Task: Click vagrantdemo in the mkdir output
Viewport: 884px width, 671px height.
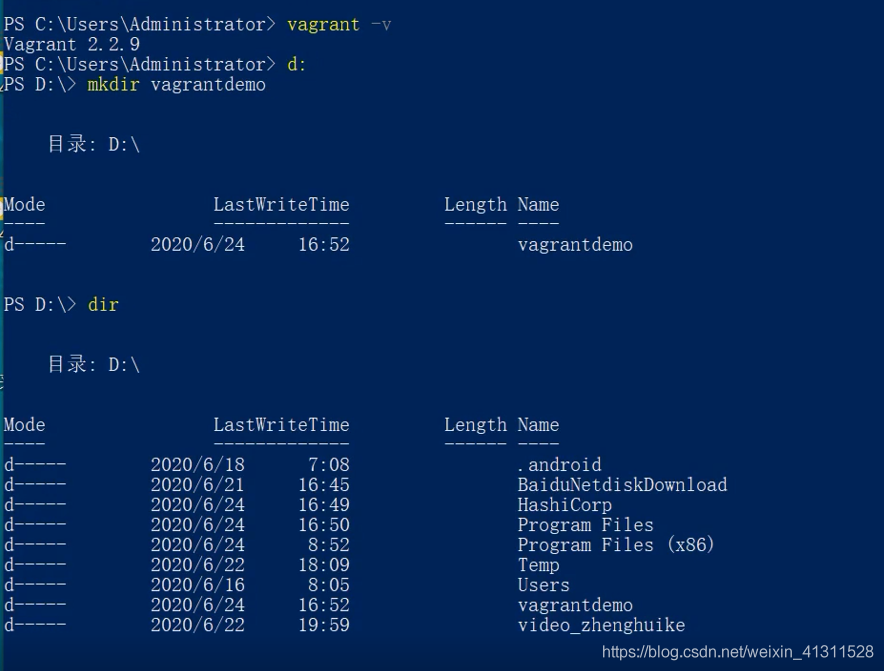Action: pyautogui.click(x=575, y=245)
